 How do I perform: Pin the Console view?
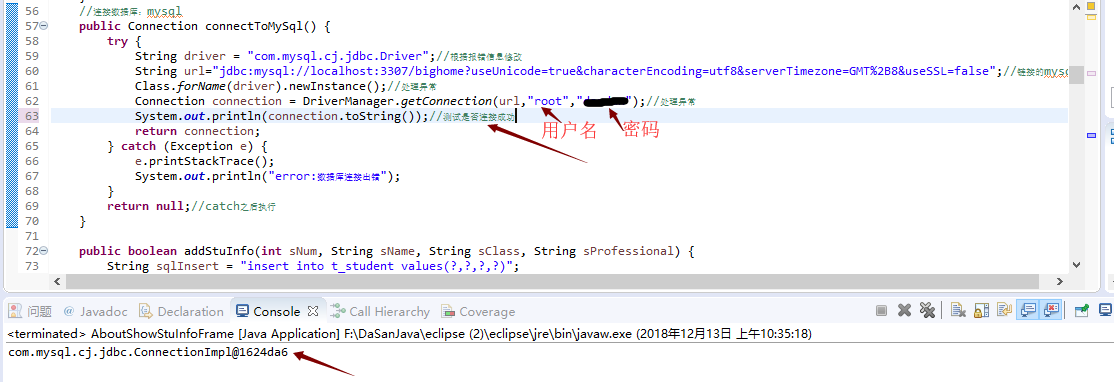coord(1082,310)
